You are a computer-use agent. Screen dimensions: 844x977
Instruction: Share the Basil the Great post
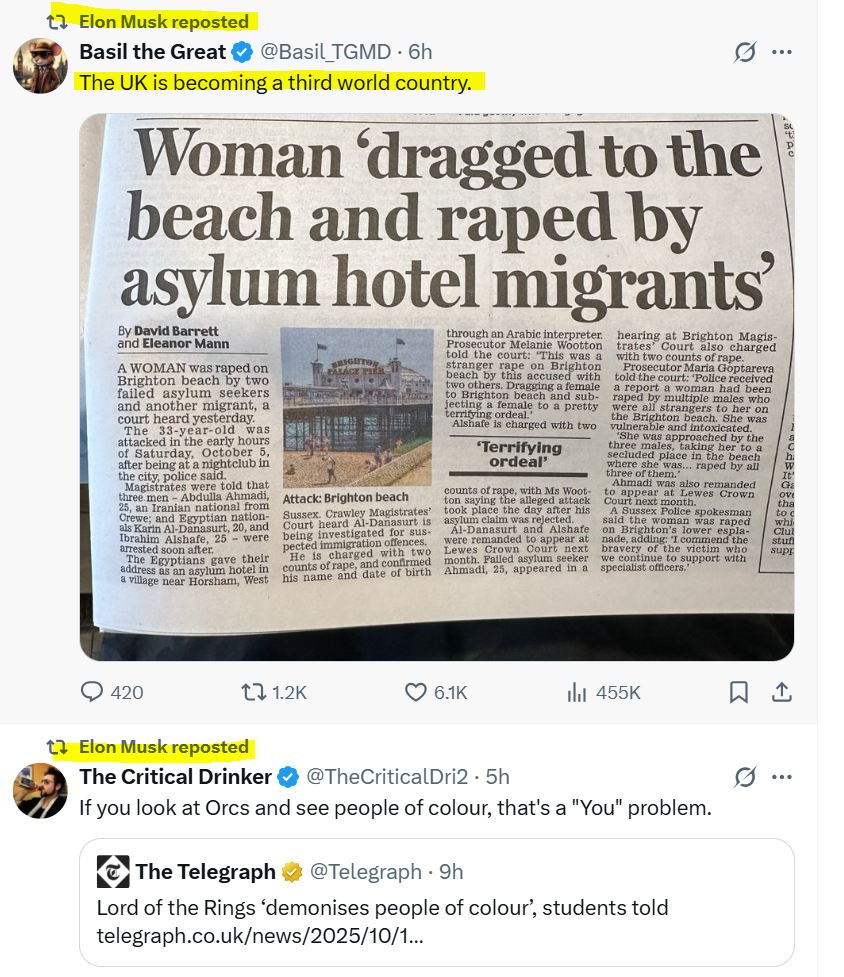[782, 691]
